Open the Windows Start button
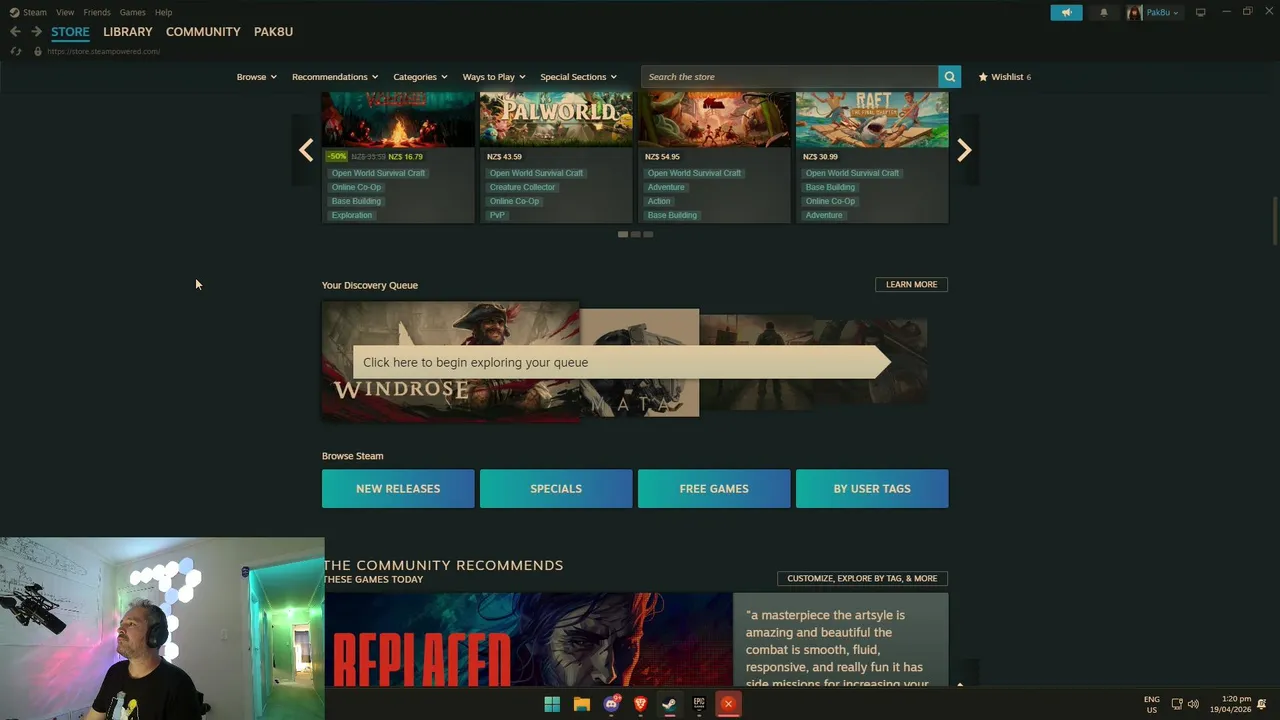The height and width of the screenshot is (720, 1280). tap(552, 704)
